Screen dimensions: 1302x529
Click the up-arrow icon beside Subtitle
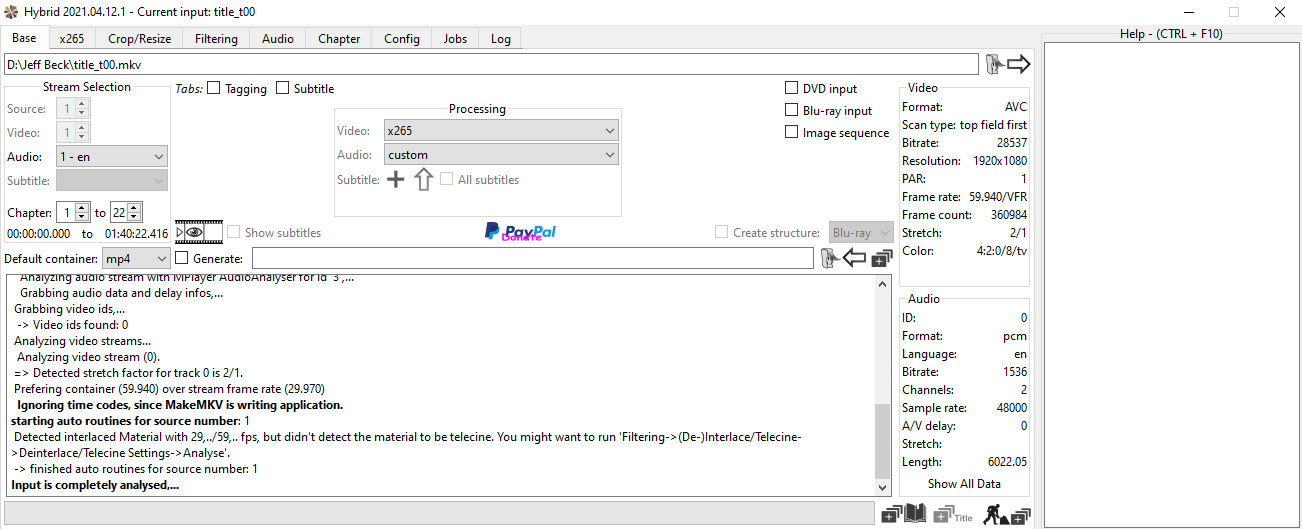pyautogui.click(x=423, y=180)
